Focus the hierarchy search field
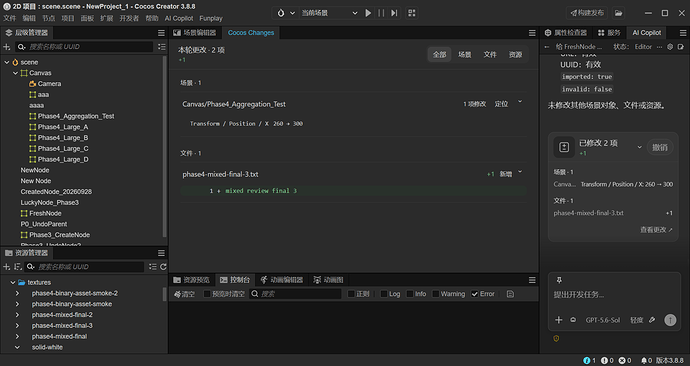 [84, 47]
